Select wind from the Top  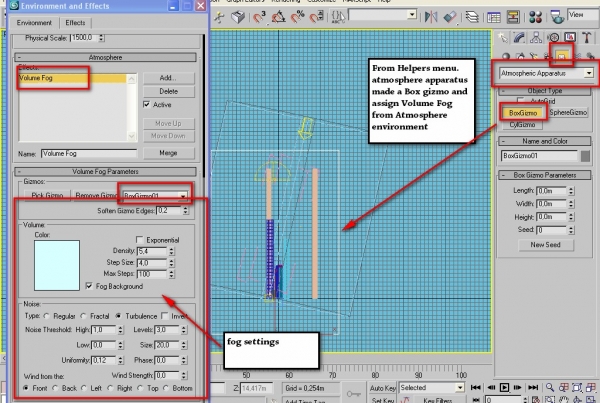(140, 388)
